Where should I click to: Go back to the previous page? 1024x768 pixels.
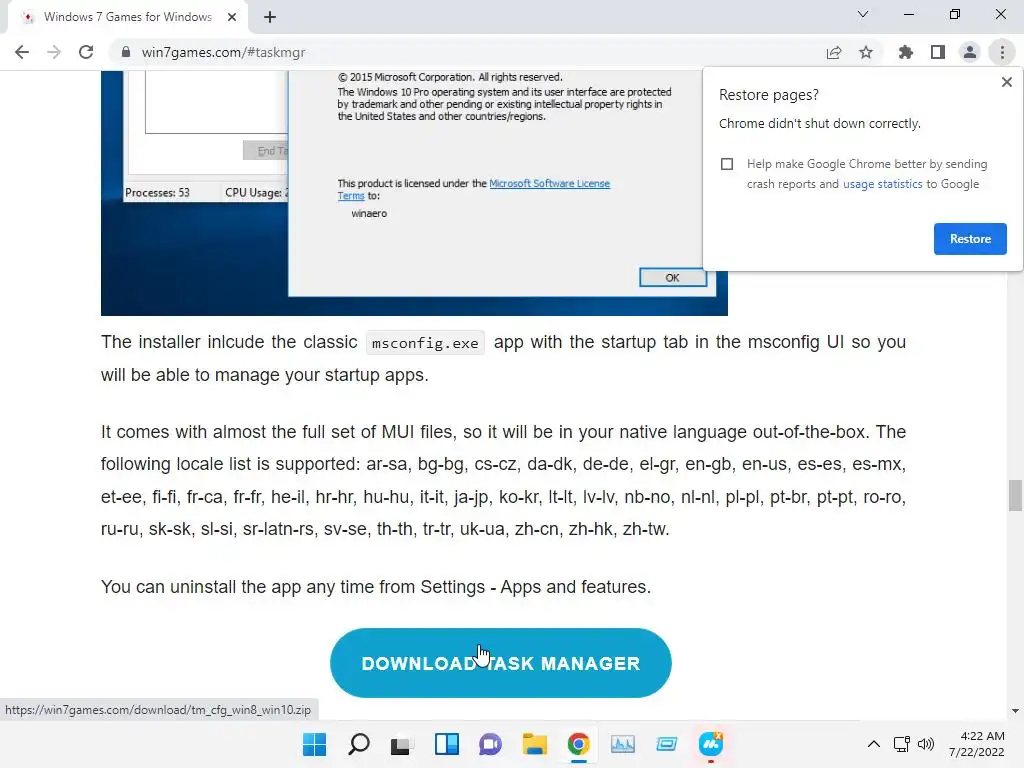pyautogui.click(x=22, y=52)
